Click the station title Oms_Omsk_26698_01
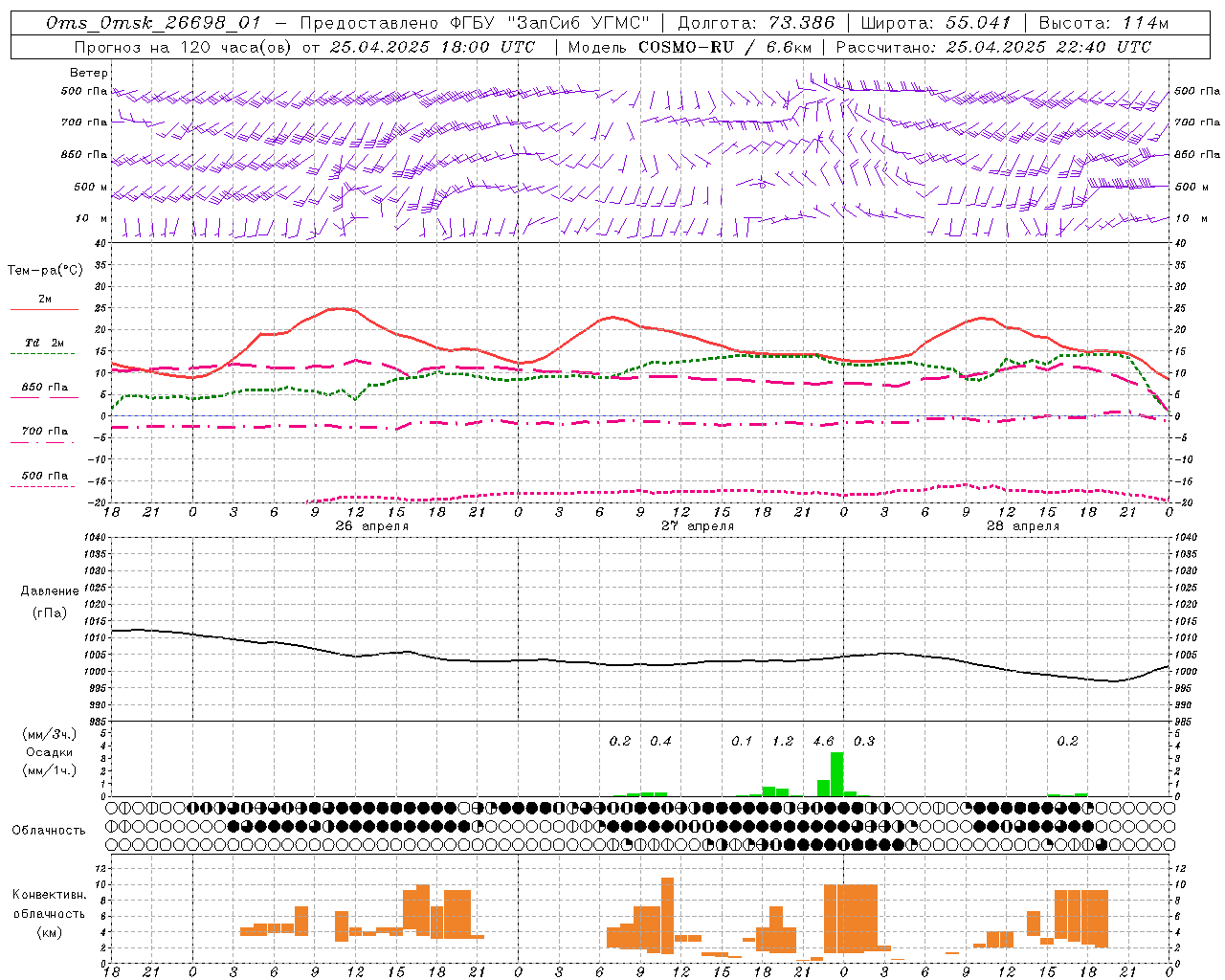Viewport: 1225px width, 980px height. point(153,23)
